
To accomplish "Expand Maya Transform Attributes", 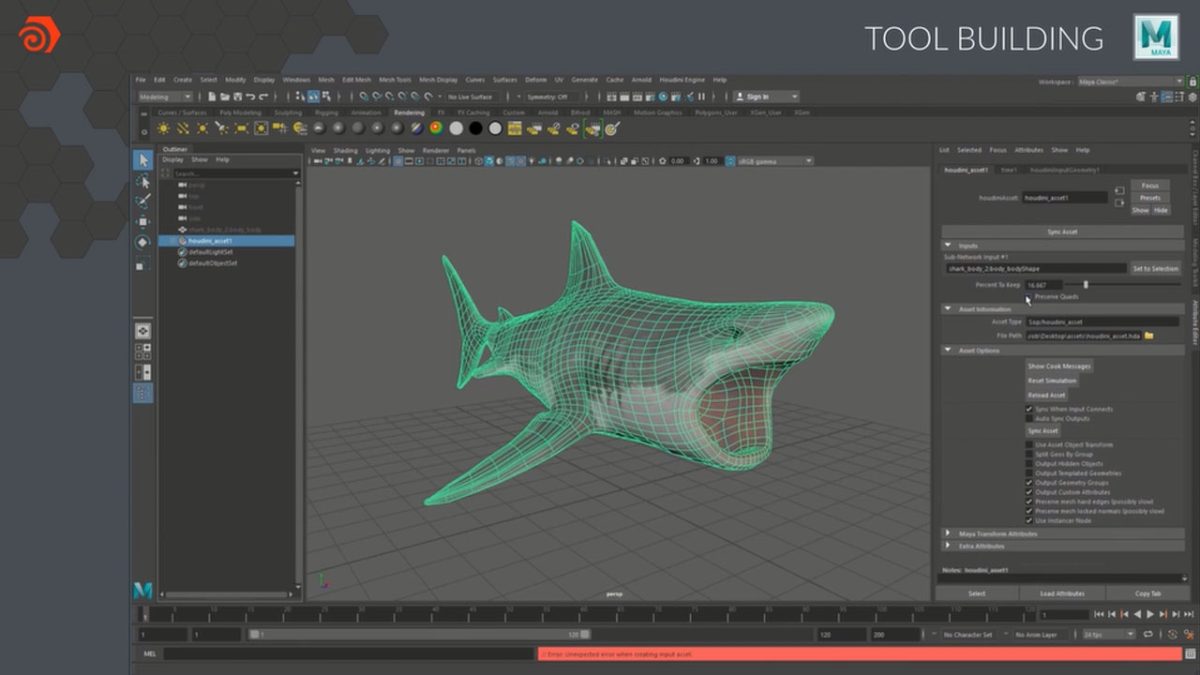I will pyautogui.click(x=947, y=533).
